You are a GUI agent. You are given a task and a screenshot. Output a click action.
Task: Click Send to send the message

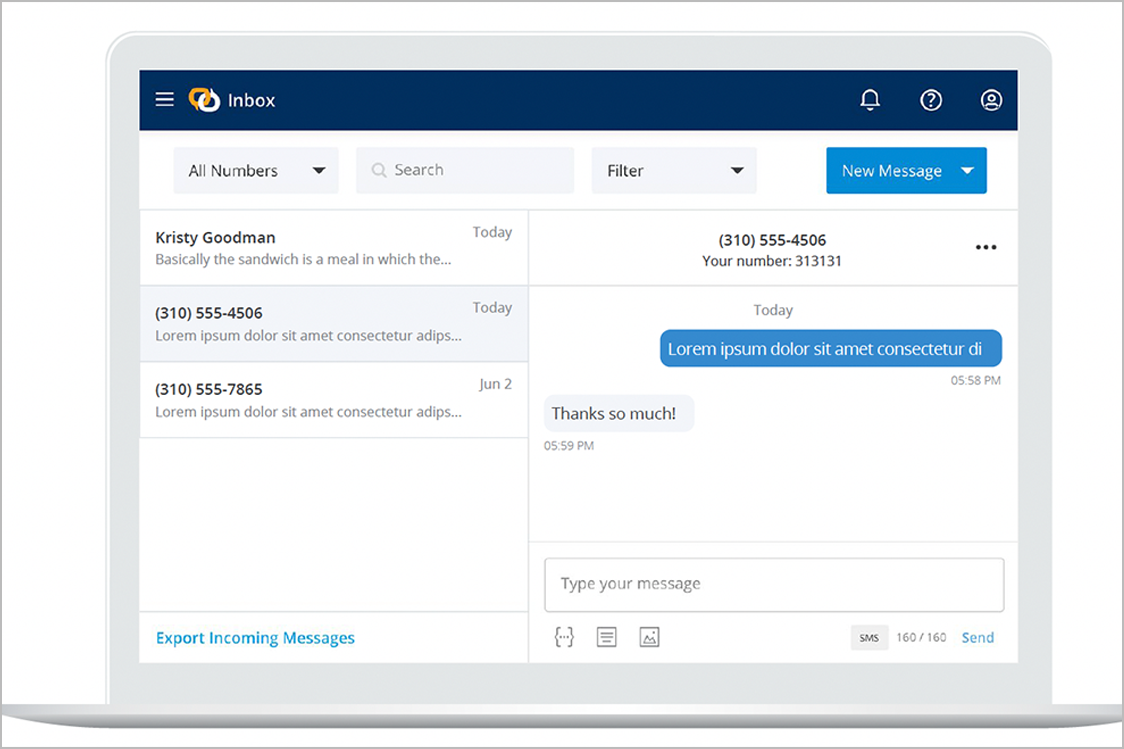[x=977, y=637]
